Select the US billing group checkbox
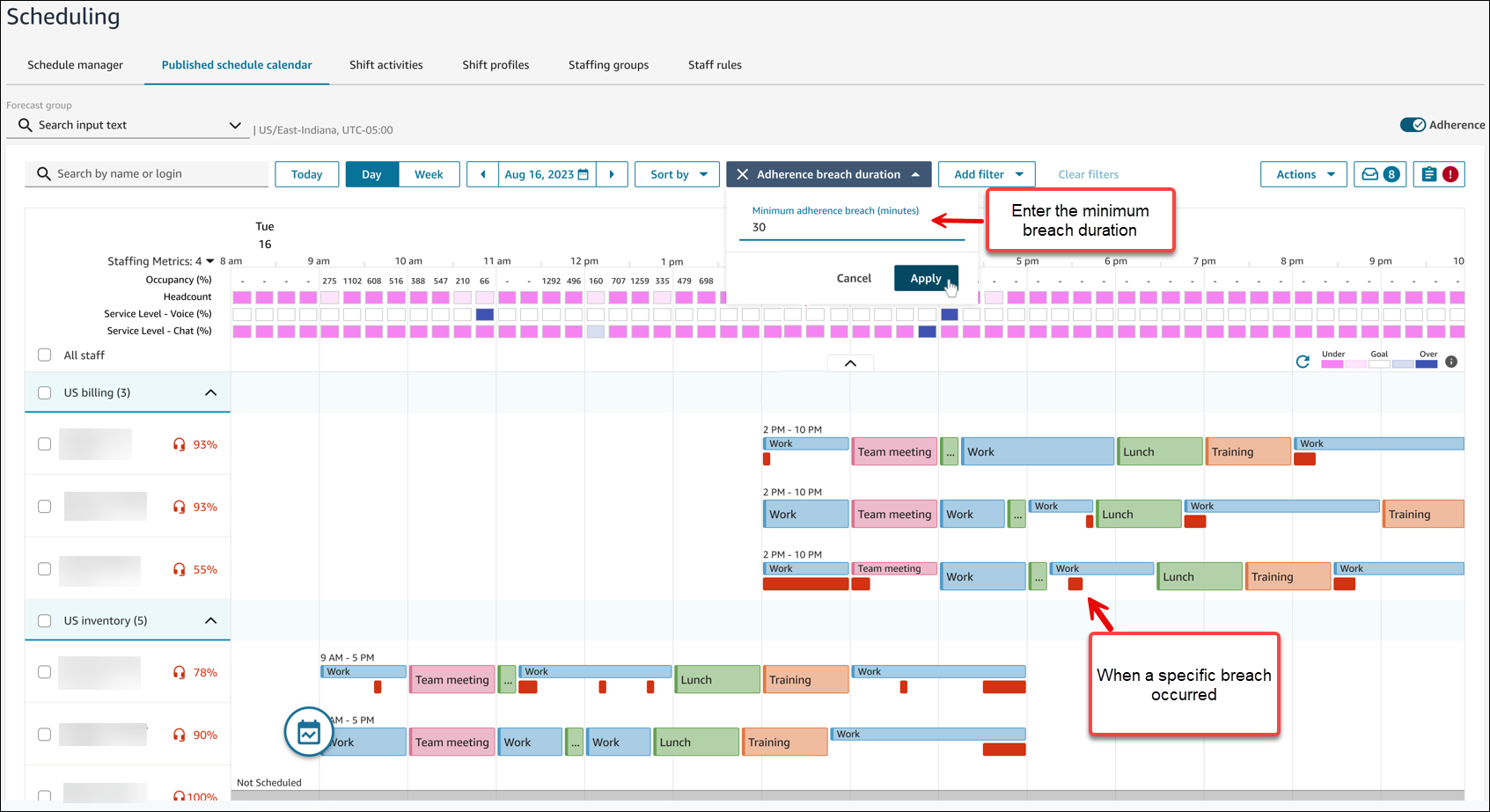 pos(44,392)
